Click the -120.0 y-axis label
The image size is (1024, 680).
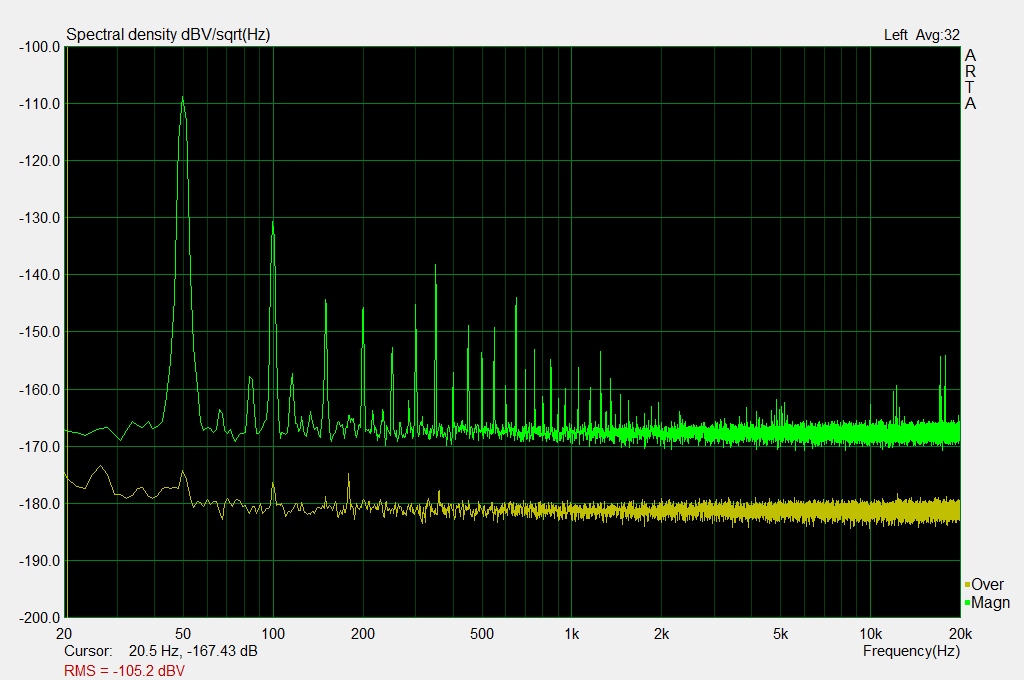point(40,161)
